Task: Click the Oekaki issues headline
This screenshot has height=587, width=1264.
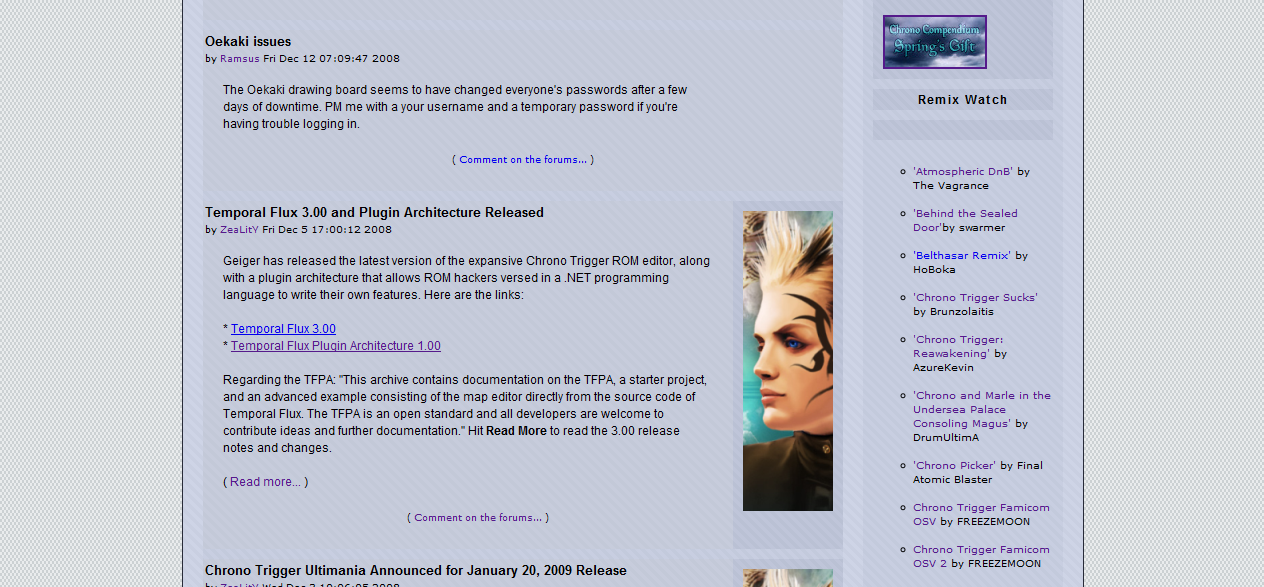Action: tap(248, 42)
